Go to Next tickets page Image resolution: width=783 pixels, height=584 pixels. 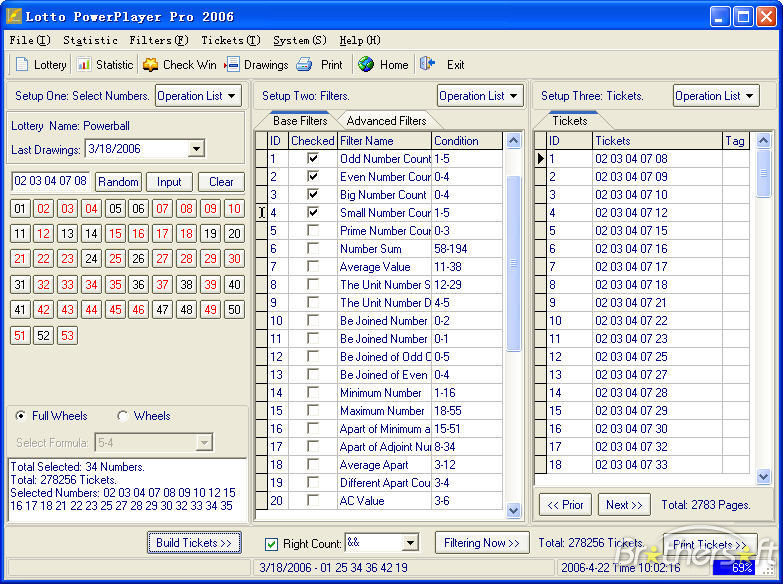(x=624, y=505)
